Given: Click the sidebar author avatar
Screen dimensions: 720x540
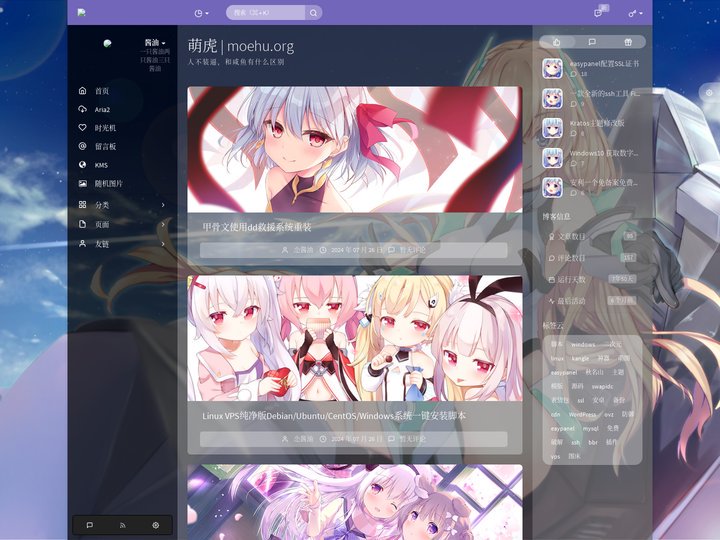Looking at the screenshot, I should (x=107, y=44).
